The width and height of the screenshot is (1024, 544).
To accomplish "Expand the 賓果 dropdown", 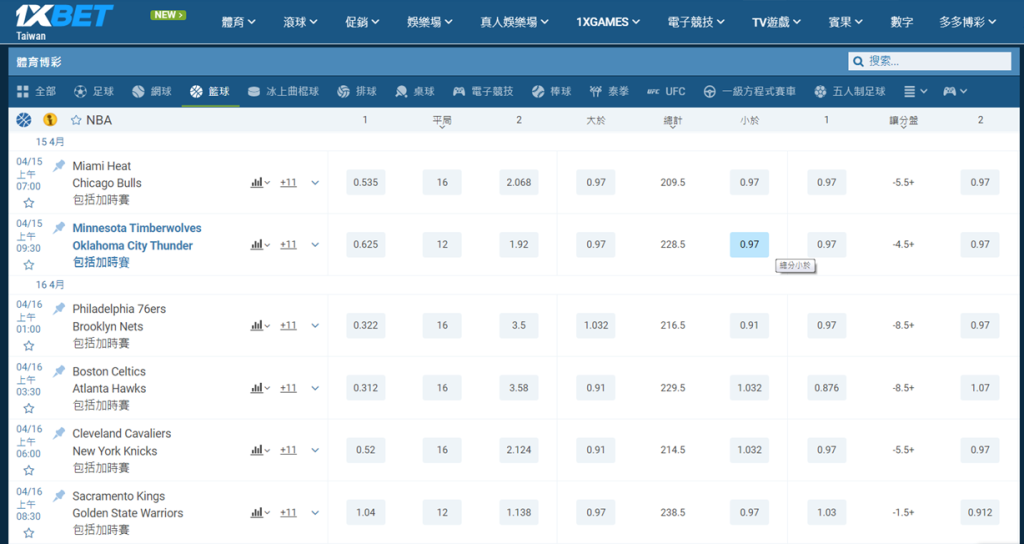I will click(846, 22).
